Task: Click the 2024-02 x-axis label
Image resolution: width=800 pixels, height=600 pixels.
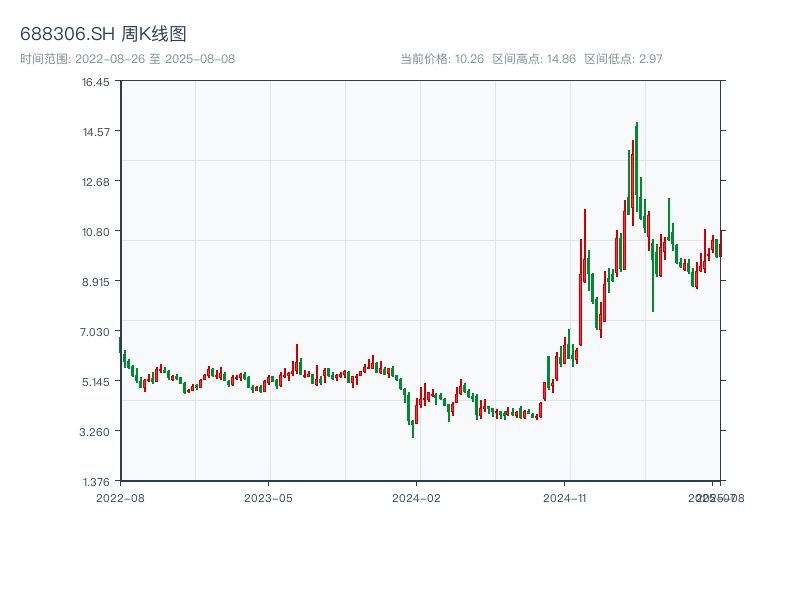Action: 416,498
